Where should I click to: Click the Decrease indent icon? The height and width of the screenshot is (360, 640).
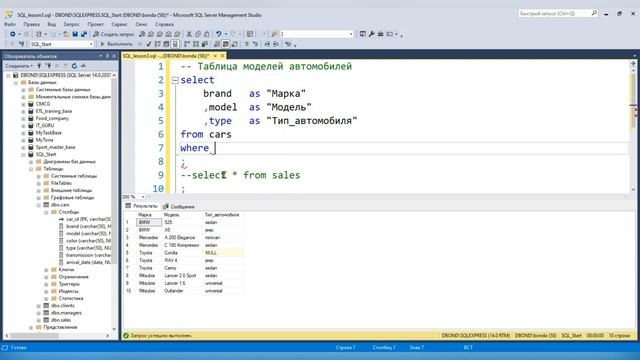[267, 44]
